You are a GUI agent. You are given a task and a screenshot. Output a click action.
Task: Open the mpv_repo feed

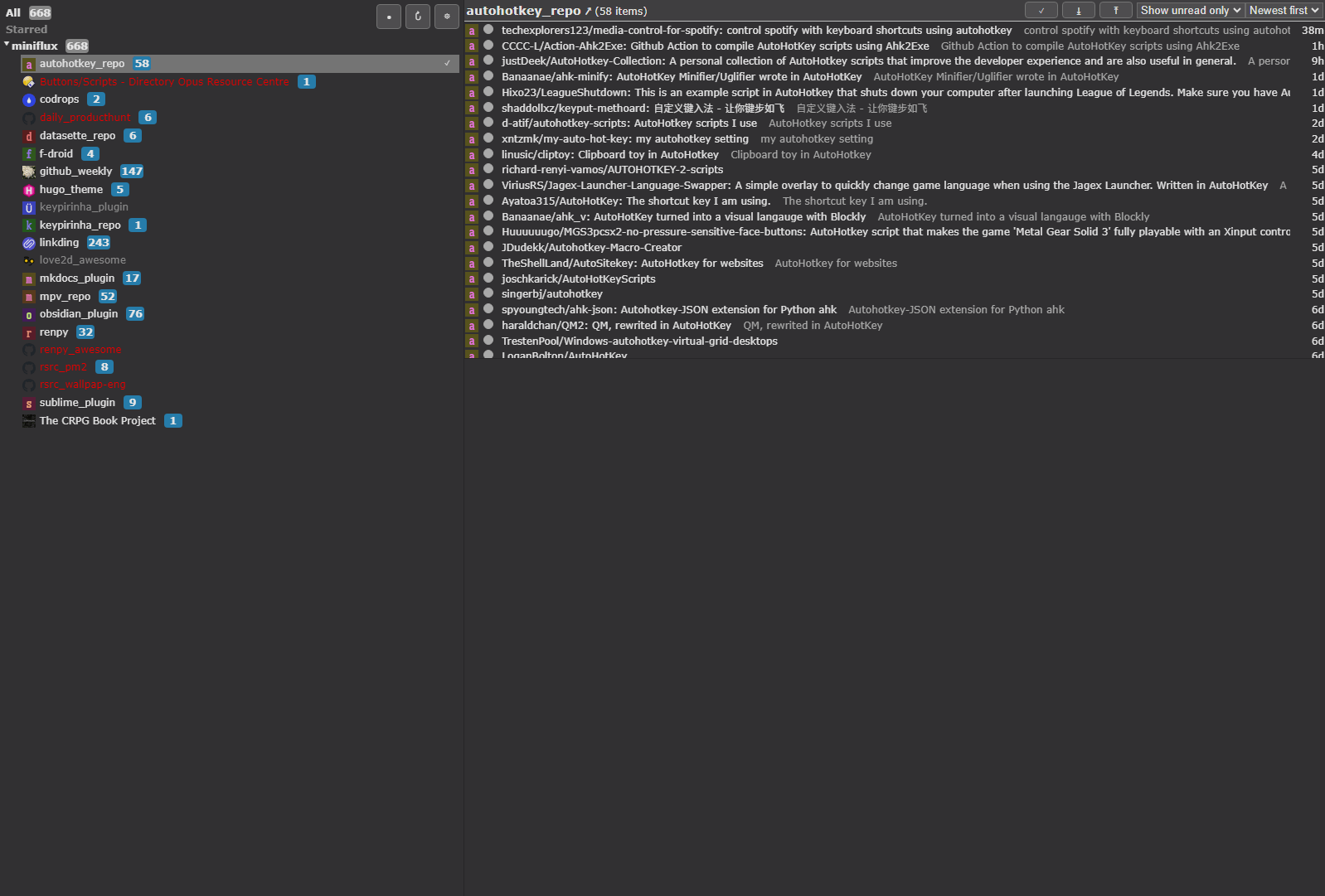coord(65,296)
